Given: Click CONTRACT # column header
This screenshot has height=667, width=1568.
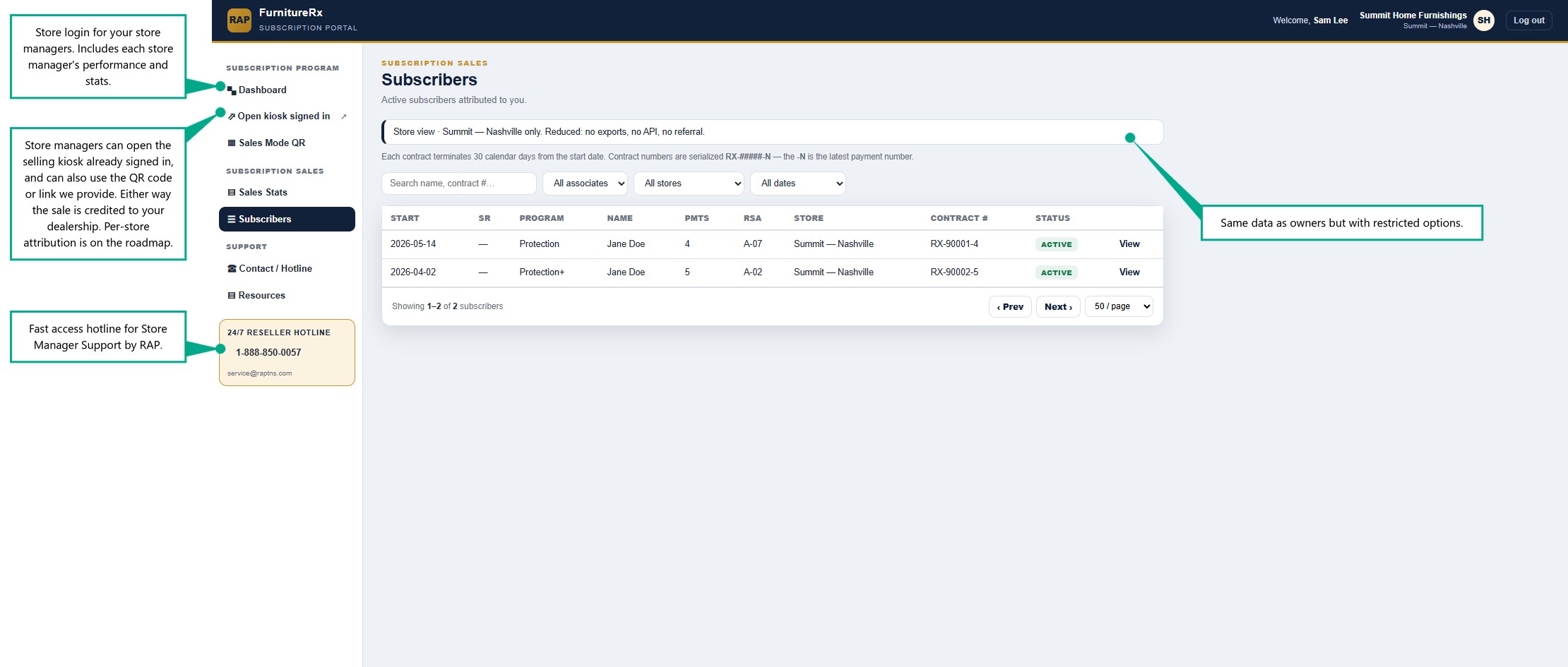Looking at the screenshot, I should (958, 218).
